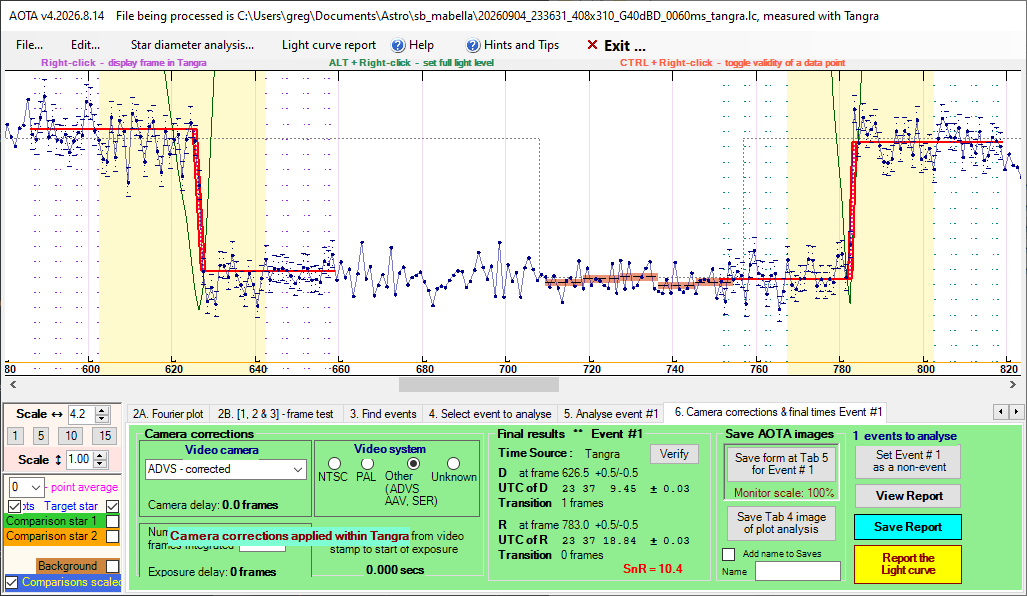This screenshot has height=596, width=1027.
Task: Click the View Report button
Action: tap(908, 496)
